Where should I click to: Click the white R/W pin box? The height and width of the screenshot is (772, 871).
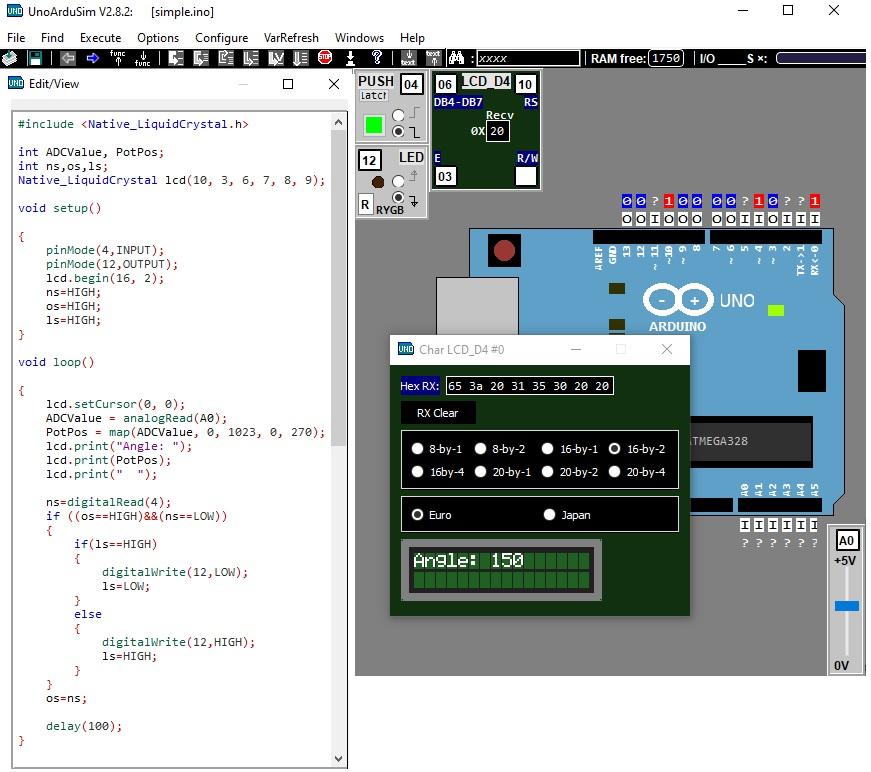(526, 176)
